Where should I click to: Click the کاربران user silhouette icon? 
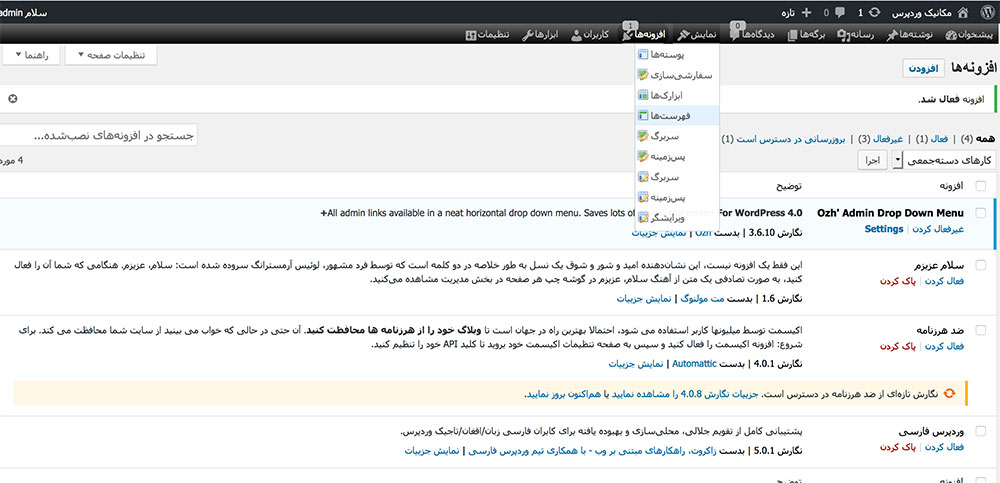tap(576, 35)
